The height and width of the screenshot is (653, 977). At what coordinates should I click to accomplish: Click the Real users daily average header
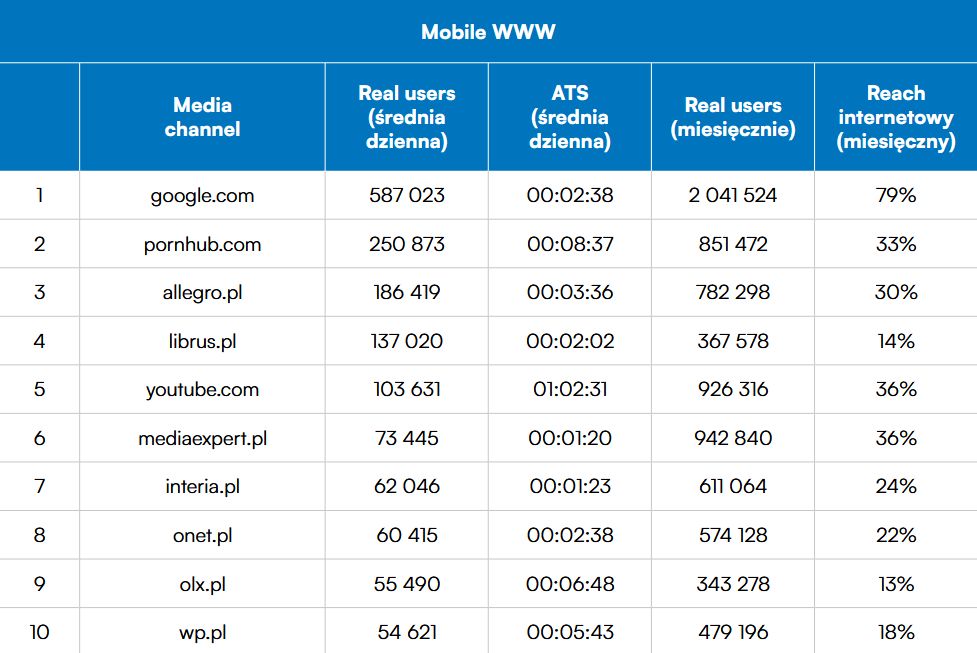407,117
